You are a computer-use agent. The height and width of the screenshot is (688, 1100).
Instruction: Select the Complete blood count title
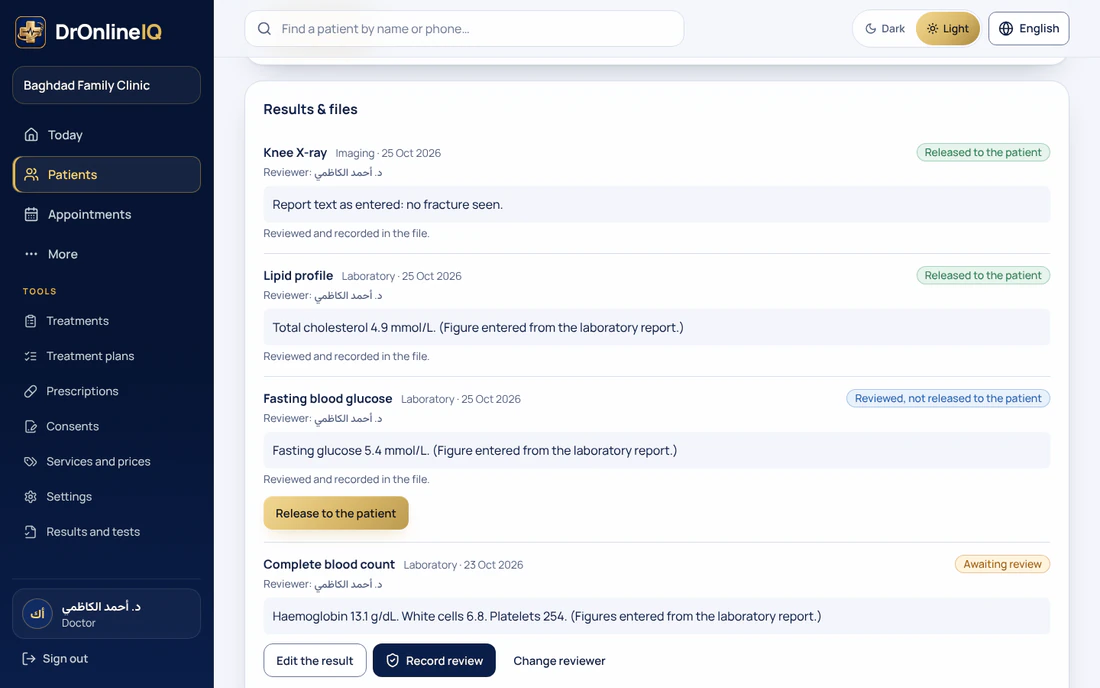pyautogui.click(x=329, y=565)
